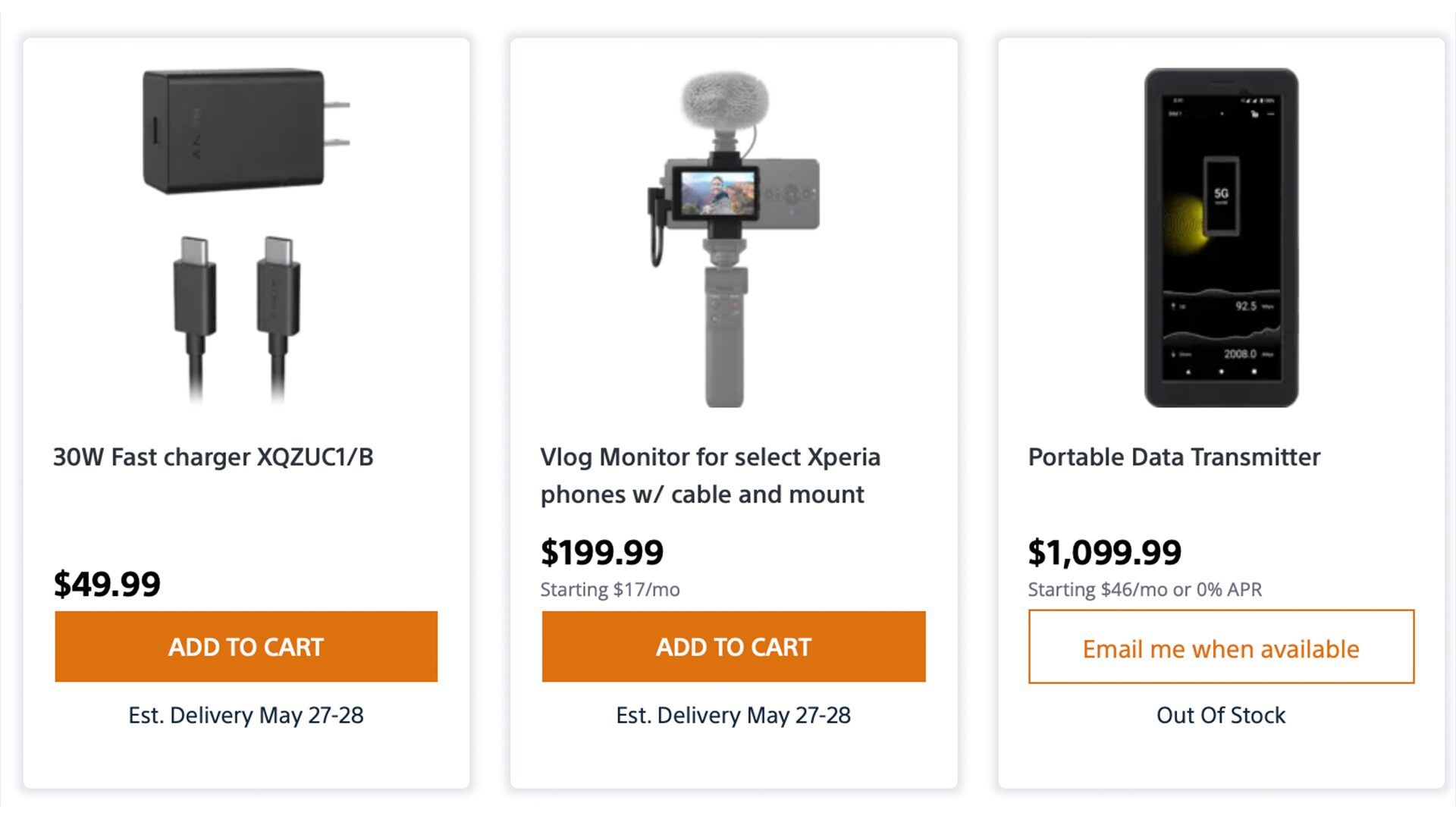Open the Portable Data Transmitter product image
Image resolution: width=1456 pixels, height=819 pixels.
coord(1221,237)
